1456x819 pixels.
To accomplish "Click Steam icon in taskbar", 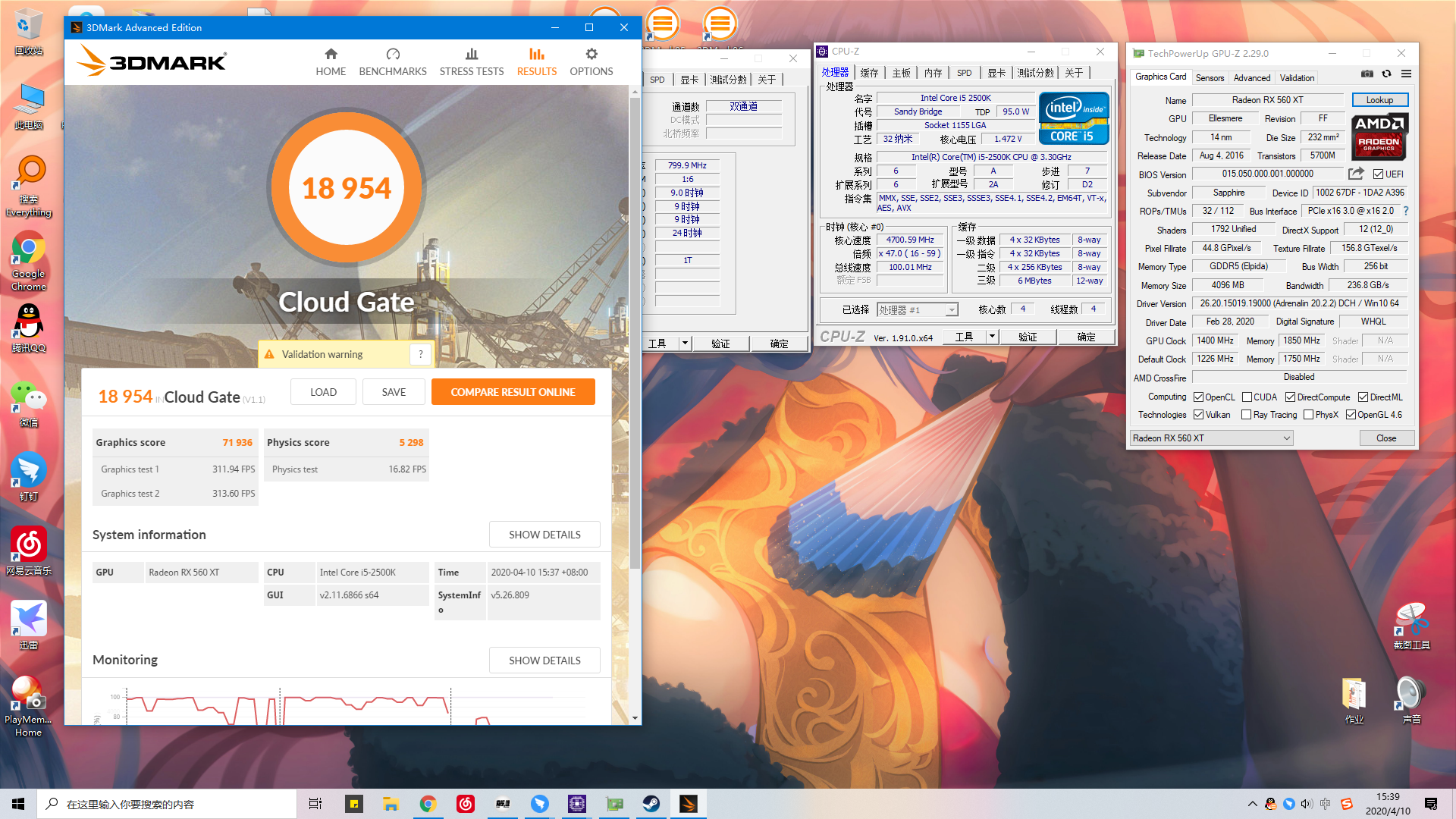I will click(x=651, y=804).
